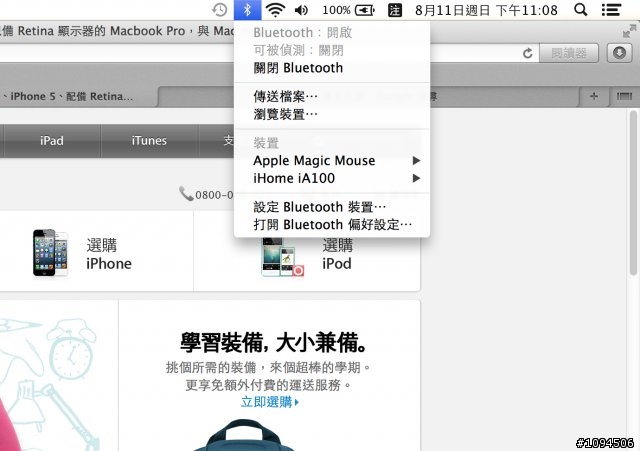Expand the iHome iA100 submenu arrow

(x=416, y=178)
